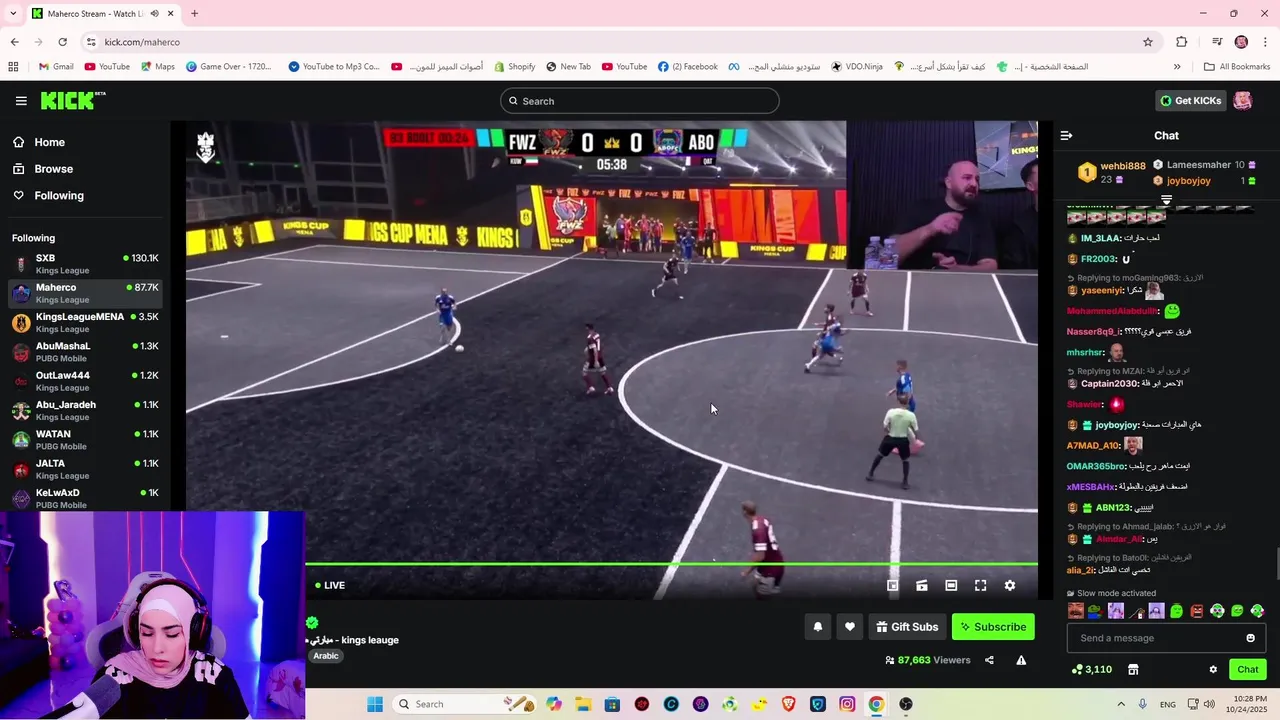Go to Home in the sidebar
The image size is (1280, 720).
49,142
